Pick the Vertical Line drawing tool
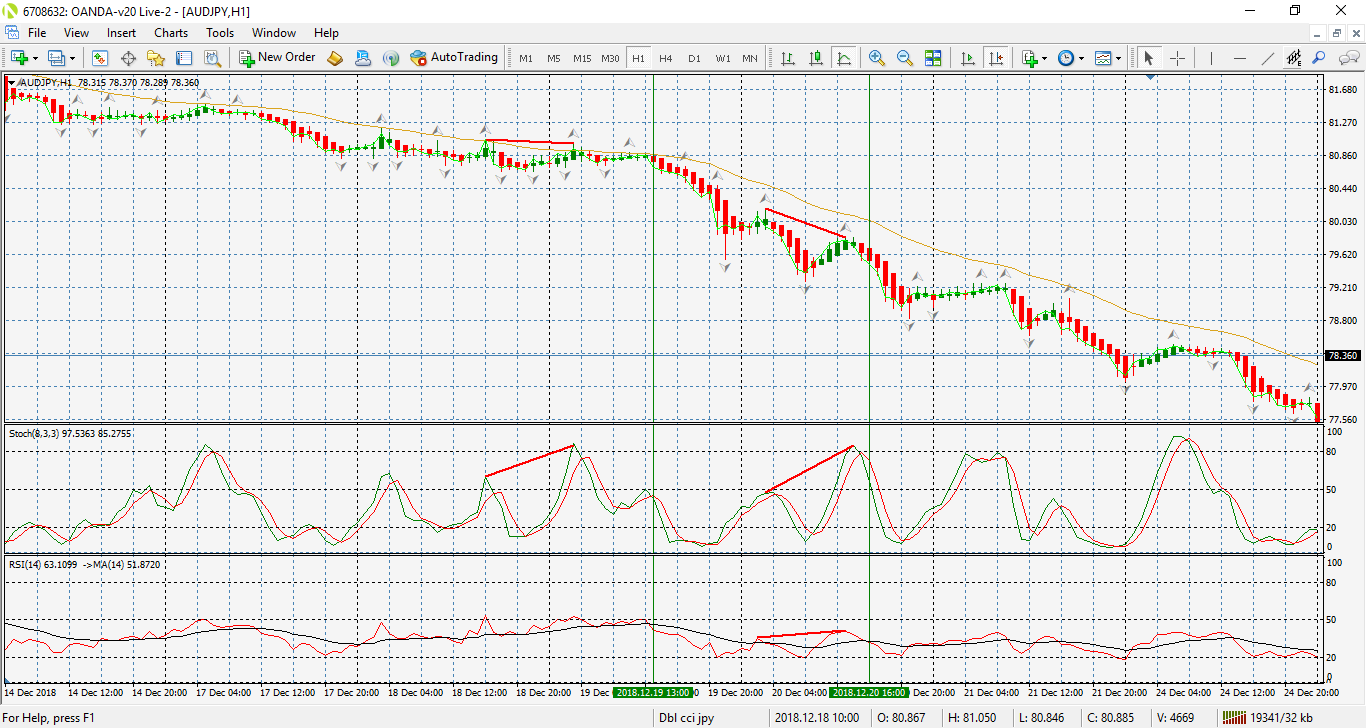This screenshot has width=1366, height=728. pos(1211,58)
